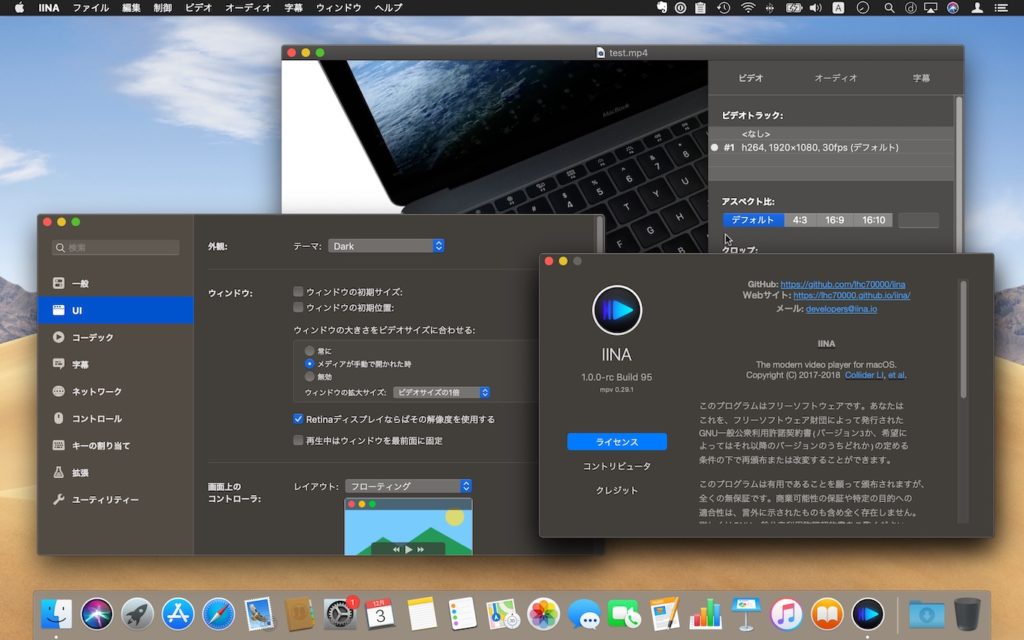Click the コントリビュータ button
This screenshot has width=1024, height=640.
pos(616,467)
